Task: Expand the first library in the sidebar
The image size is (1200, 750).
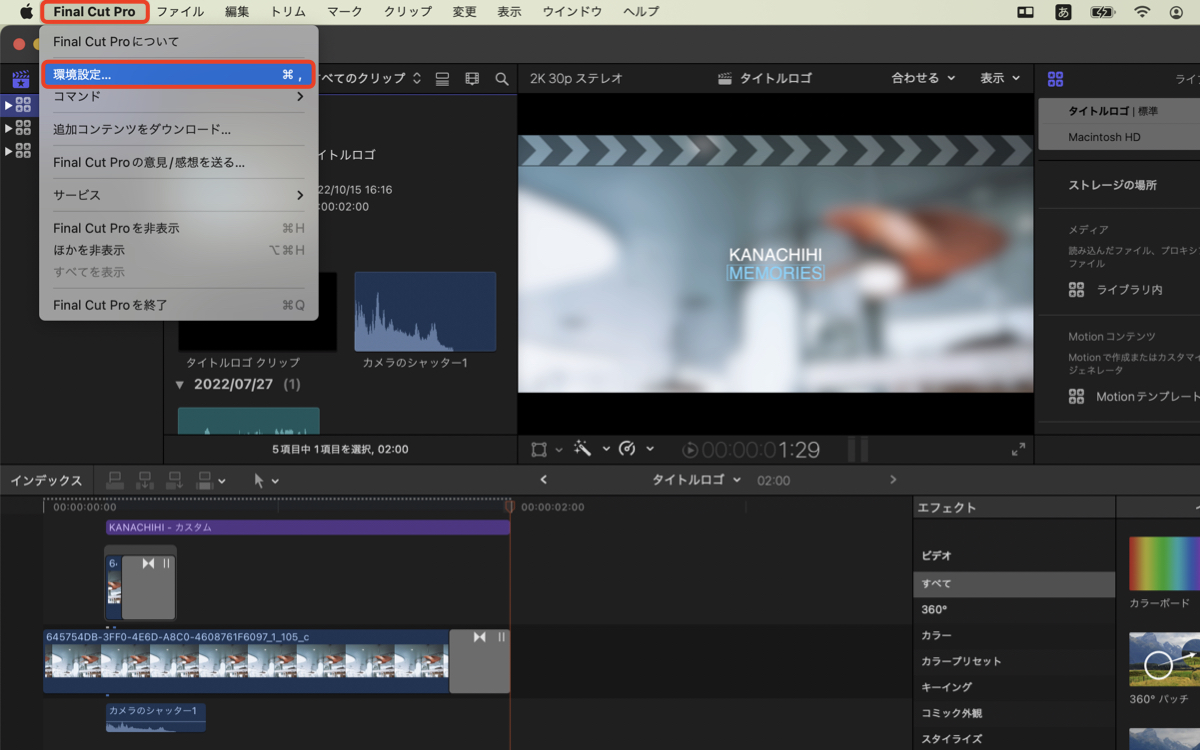Action: (8, 104)
